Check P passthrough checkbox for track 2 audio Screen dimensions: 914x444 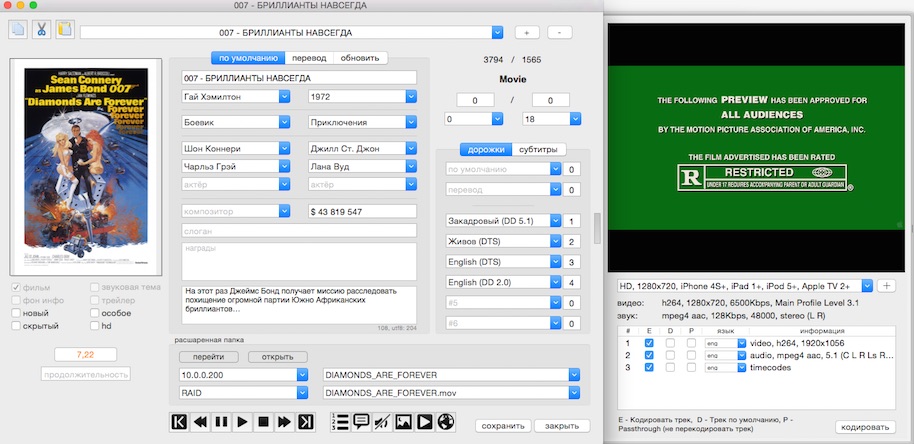click(691, 355)
